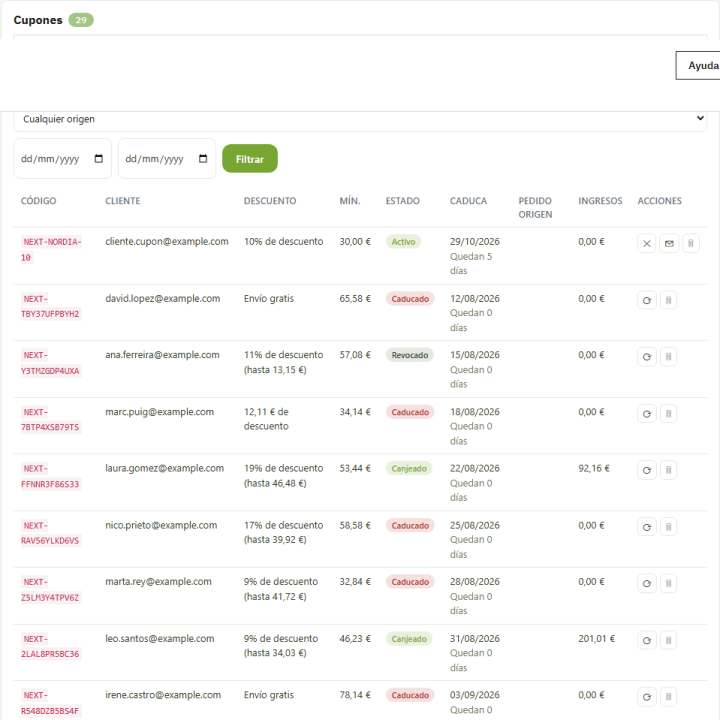Delete coupon NEXT-NORDIA-10 with trash icon
This screenshot has height=720, width=720.
coord(691,243)
